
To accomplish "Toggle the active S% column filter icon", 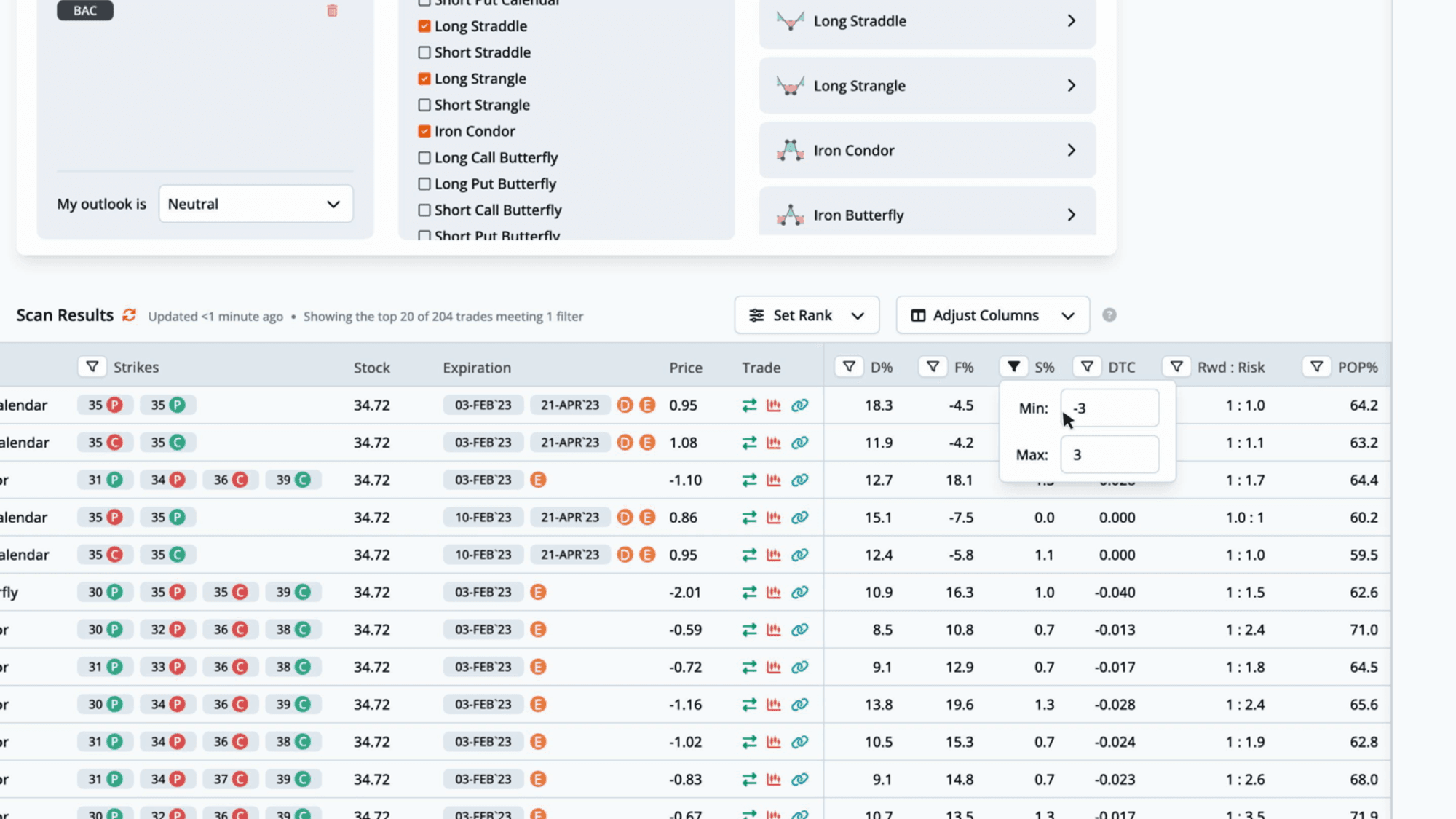I will (x=1013, y=367).
